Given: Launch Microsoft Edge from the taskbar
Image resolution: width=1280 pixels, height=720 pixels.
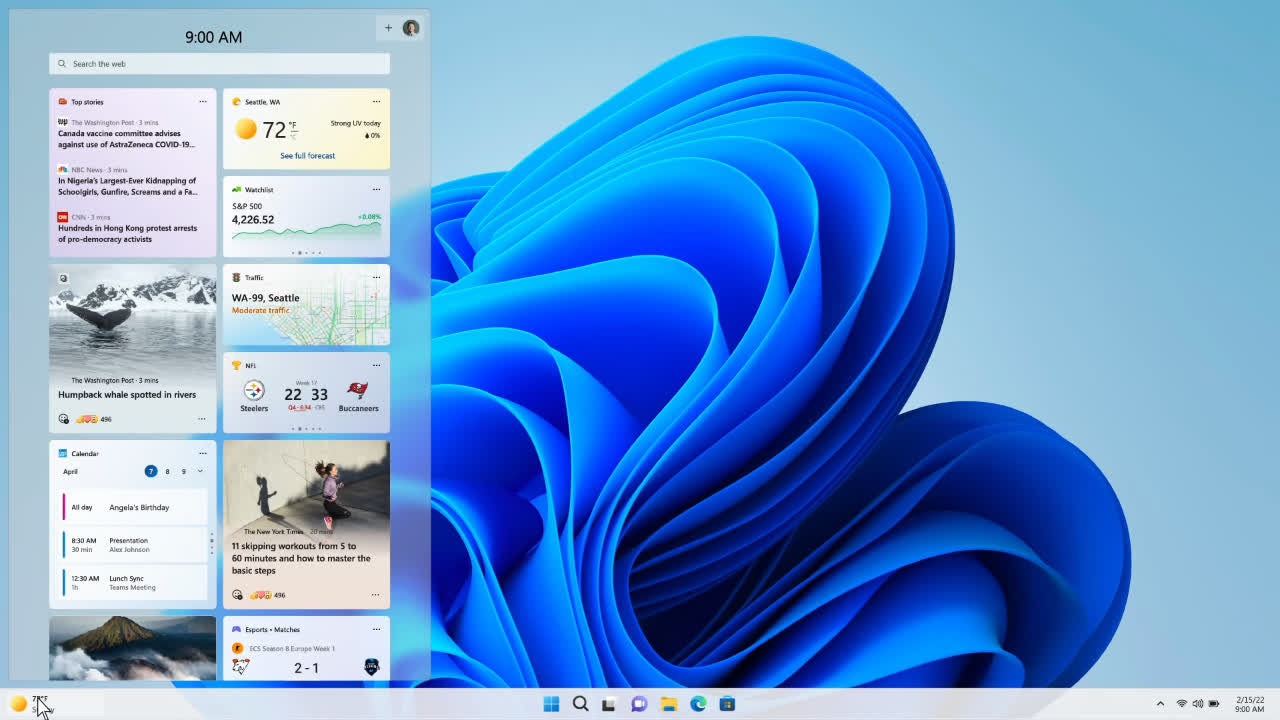Looking at the screenshot, I should click(698, 704).
